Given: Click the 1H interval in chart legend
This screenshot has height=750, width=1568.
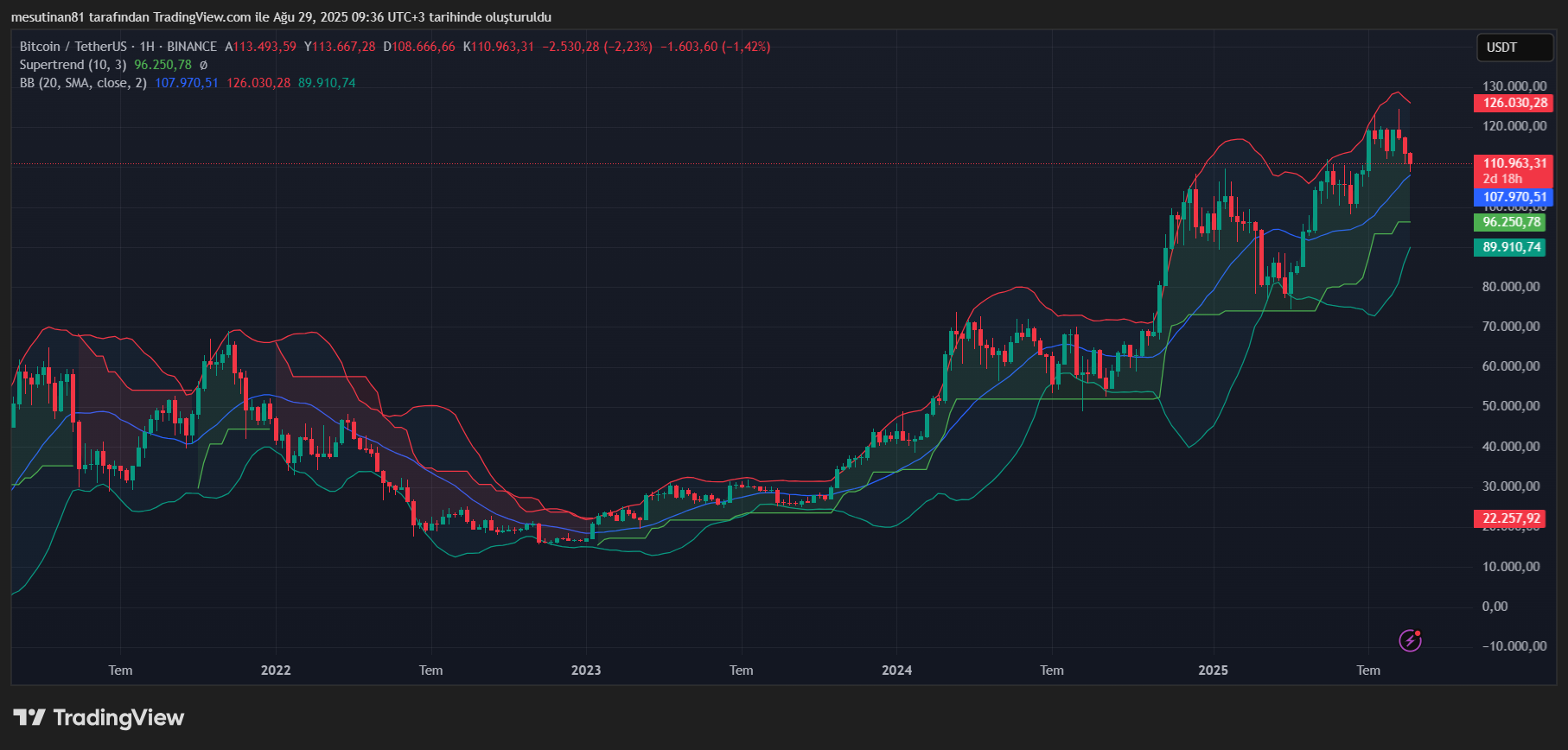Looking at the screenshot, I should (147, 47).
